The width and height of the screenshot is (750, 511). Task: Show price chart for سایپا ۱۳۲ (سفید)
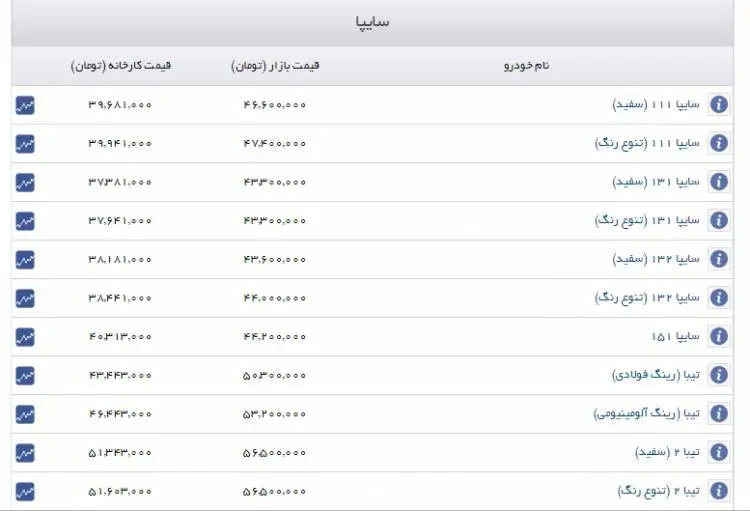tap(25, 260)
